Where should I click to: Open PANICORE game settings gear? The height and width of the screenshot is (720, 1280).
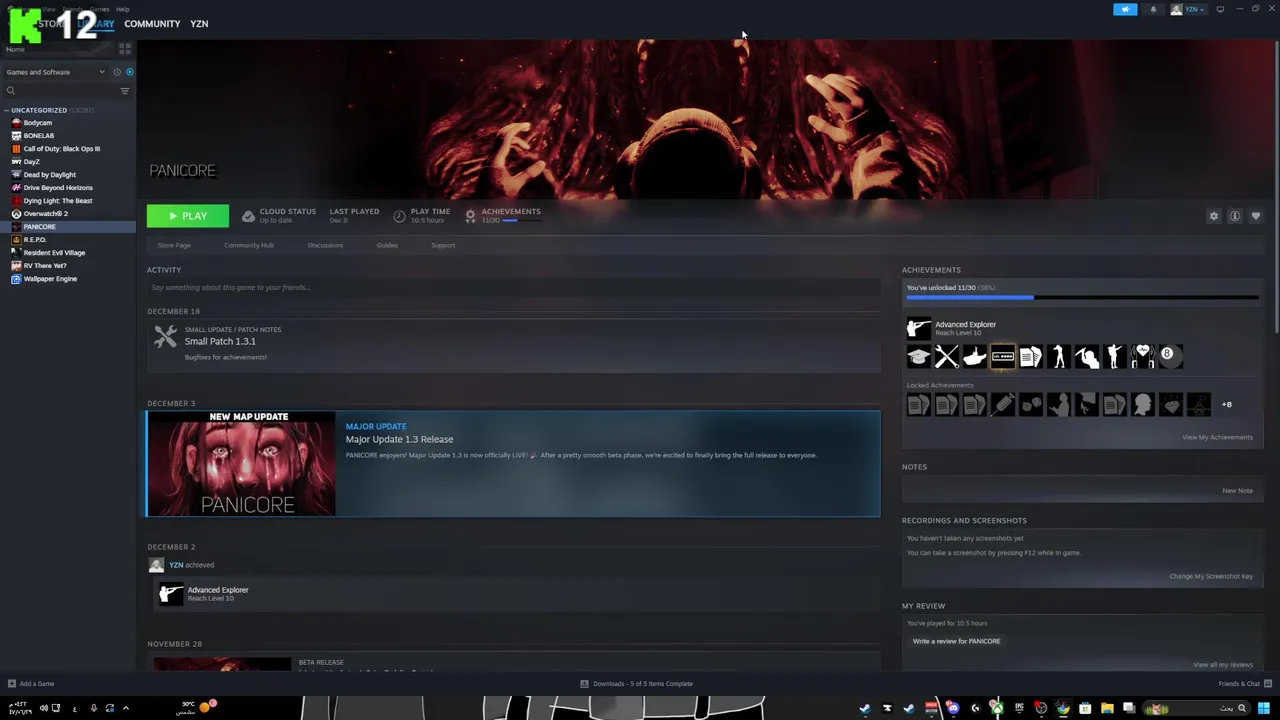pos(1214,216)
